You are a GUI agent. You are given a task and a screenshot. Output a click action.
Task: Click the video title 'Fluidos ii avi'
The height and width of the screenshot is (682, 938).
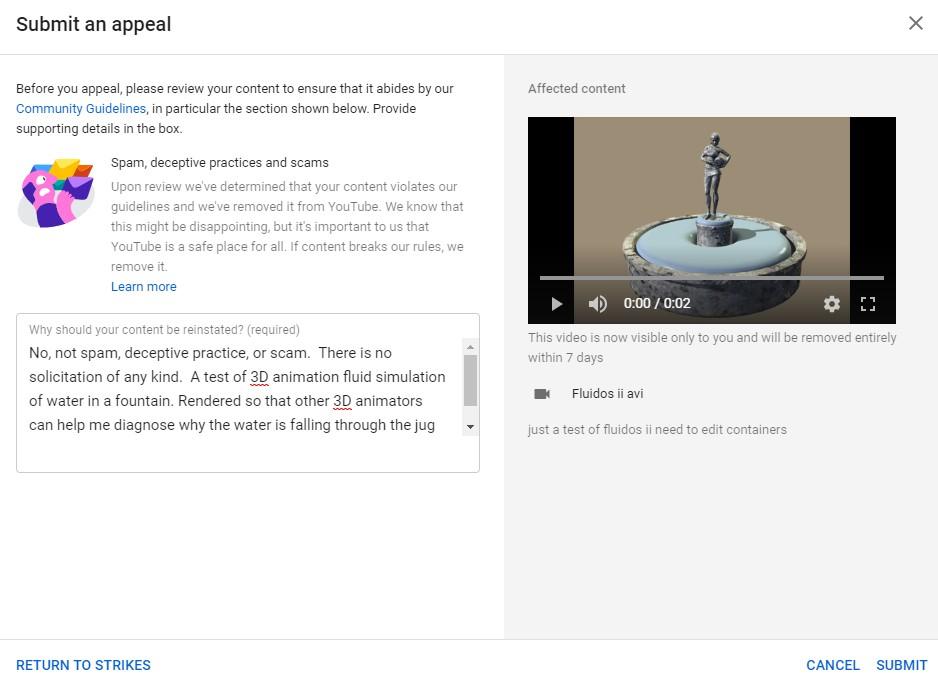(x=607, y=394)
